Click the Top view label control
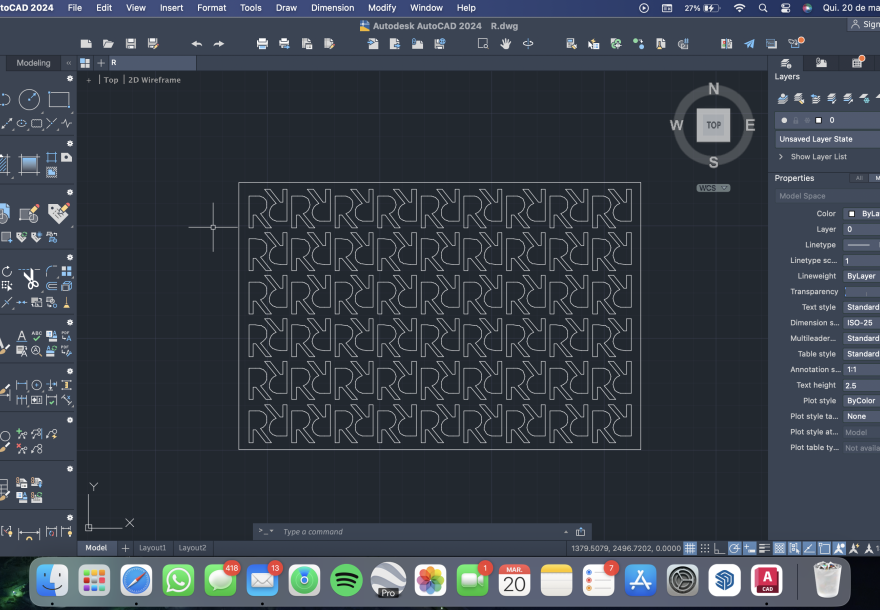This screenshot has height=610, width=880. 111,80
